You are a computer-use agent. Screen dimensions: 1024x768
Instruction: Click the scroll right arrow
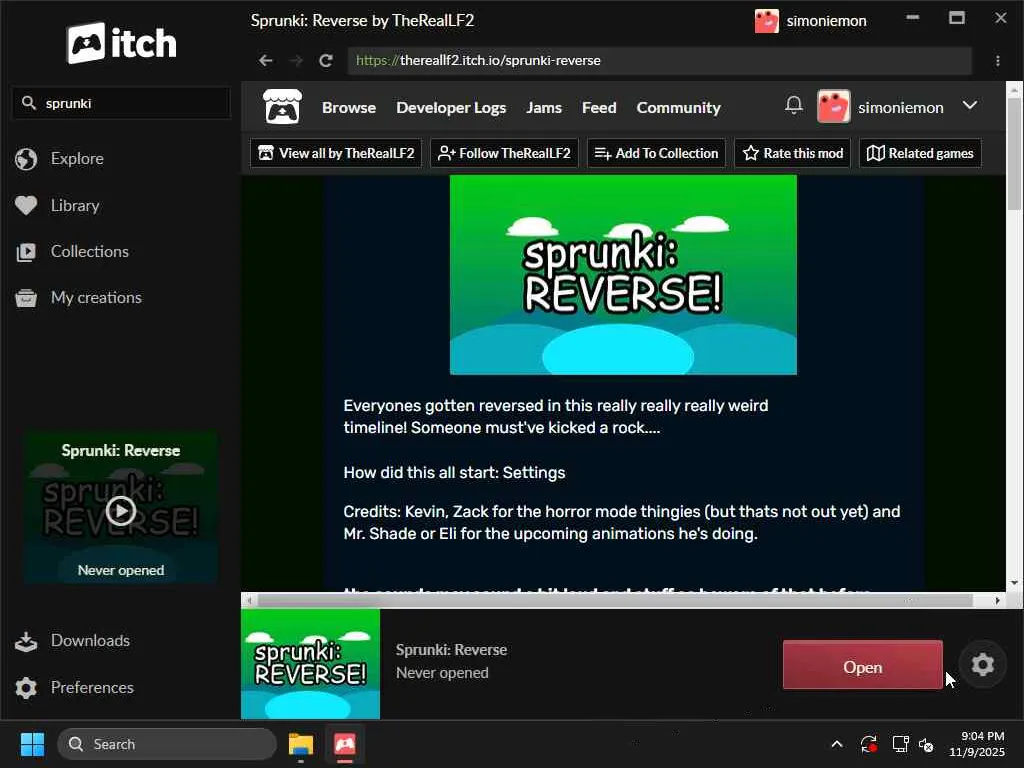(x=997, y=600)
